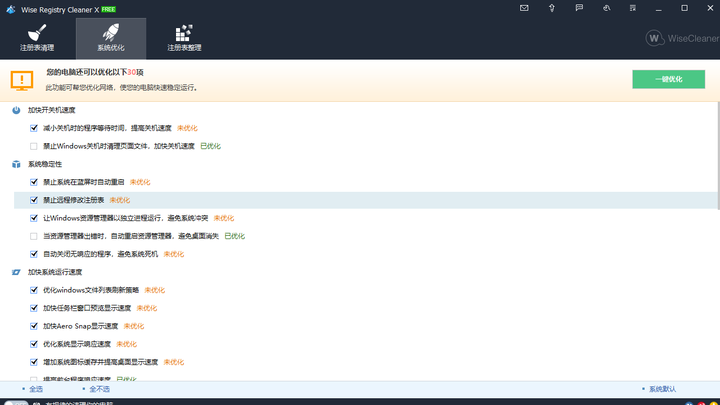The height and width of the screenshot is (405, 720).
Task: Enable 当资源管理器出错时自动重启 checkbox
Action: [34, 236]
